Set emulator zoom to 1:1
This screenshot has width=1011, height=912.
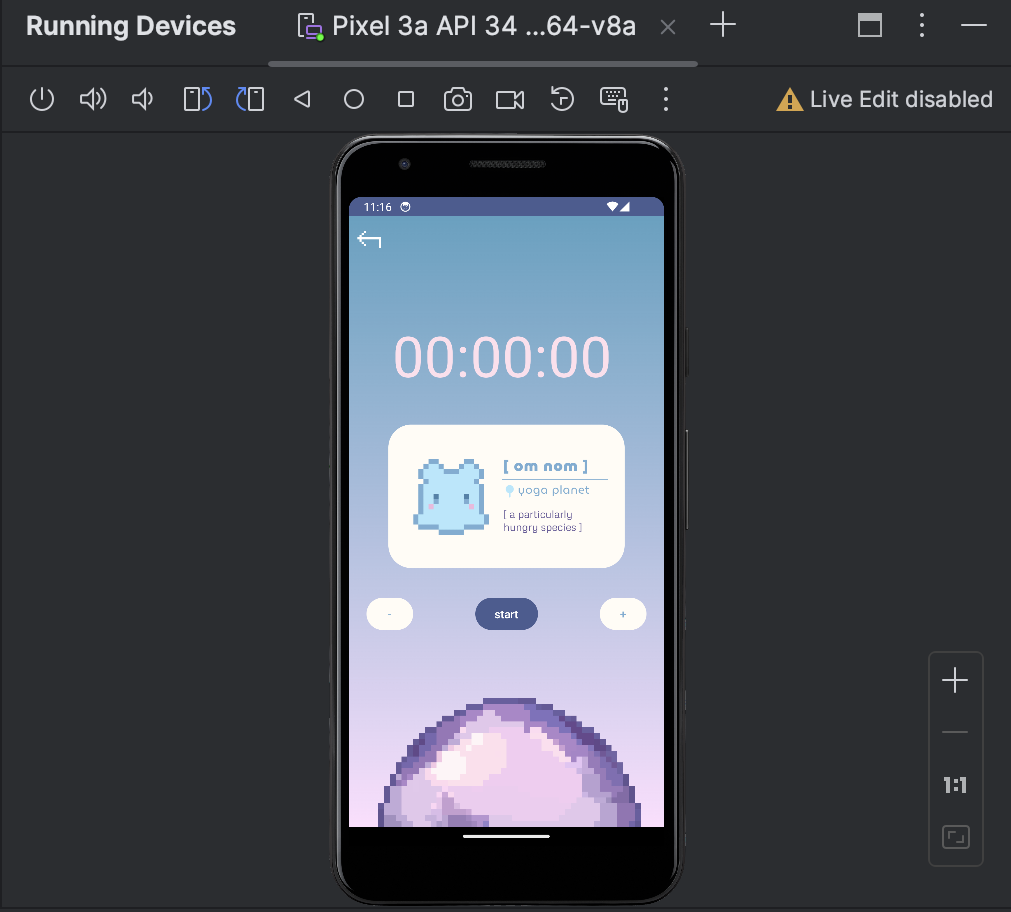pos(955,785)
